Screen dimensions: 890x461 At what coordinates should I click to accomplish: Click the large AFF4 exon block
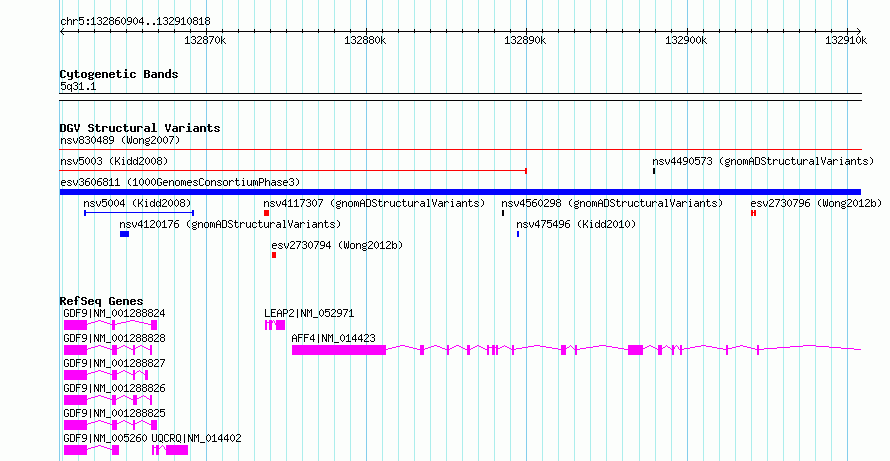339,350
